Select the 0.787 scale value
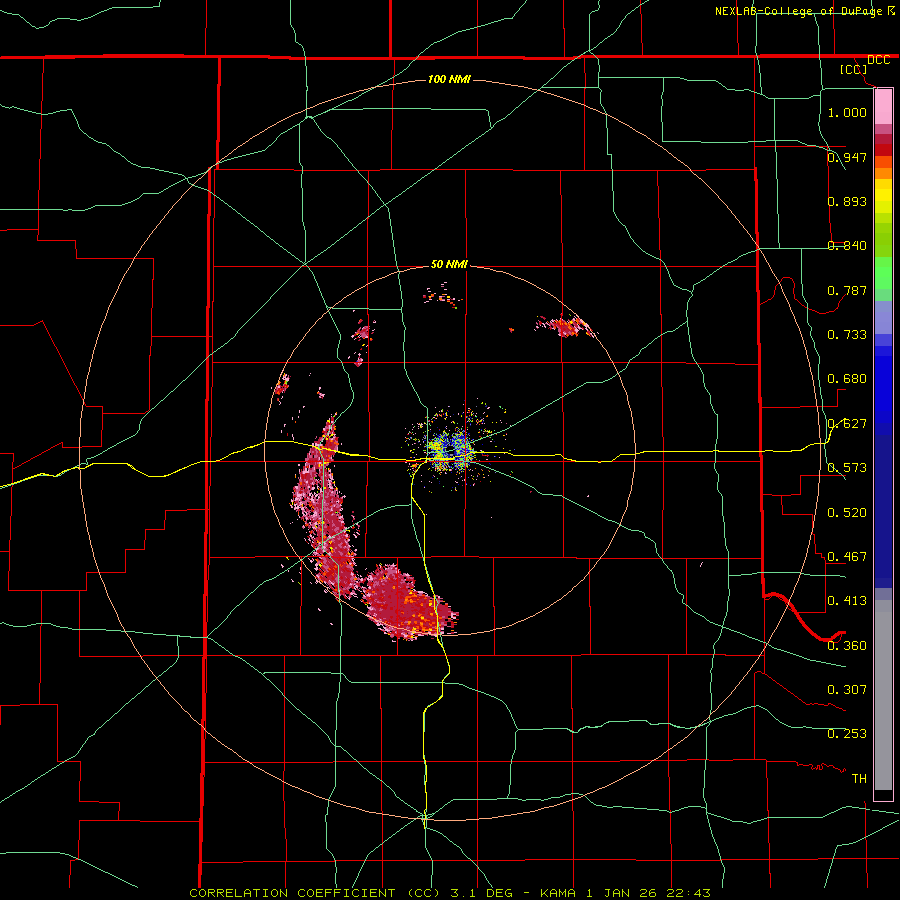 pyautogui.click(x=847, y=290)
